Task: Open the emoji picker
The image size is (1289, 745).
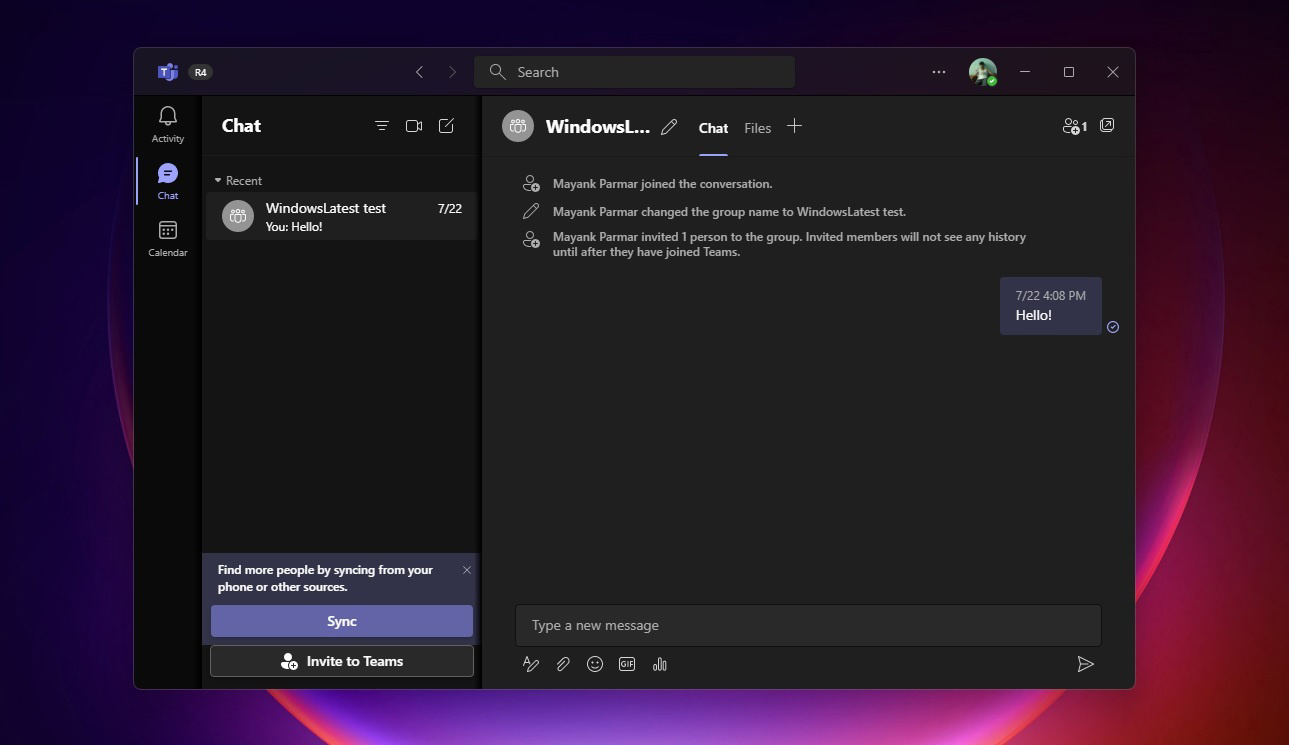Action: (595, 664)
